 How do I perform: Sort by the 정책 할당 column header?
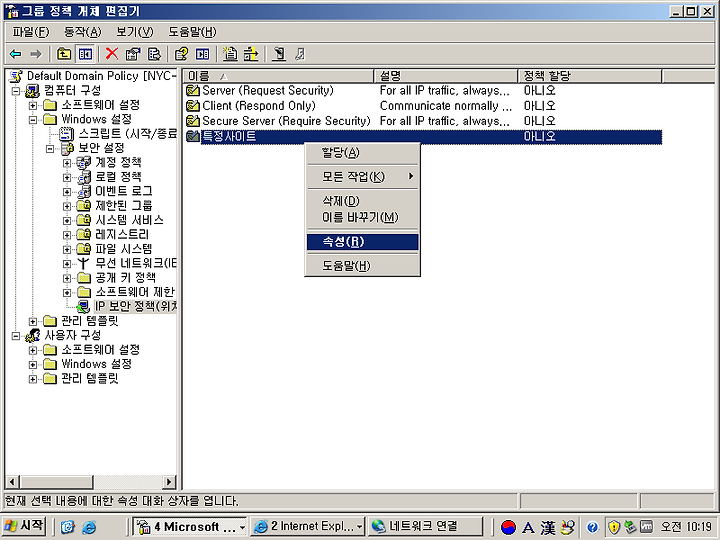tap(590, 76)
